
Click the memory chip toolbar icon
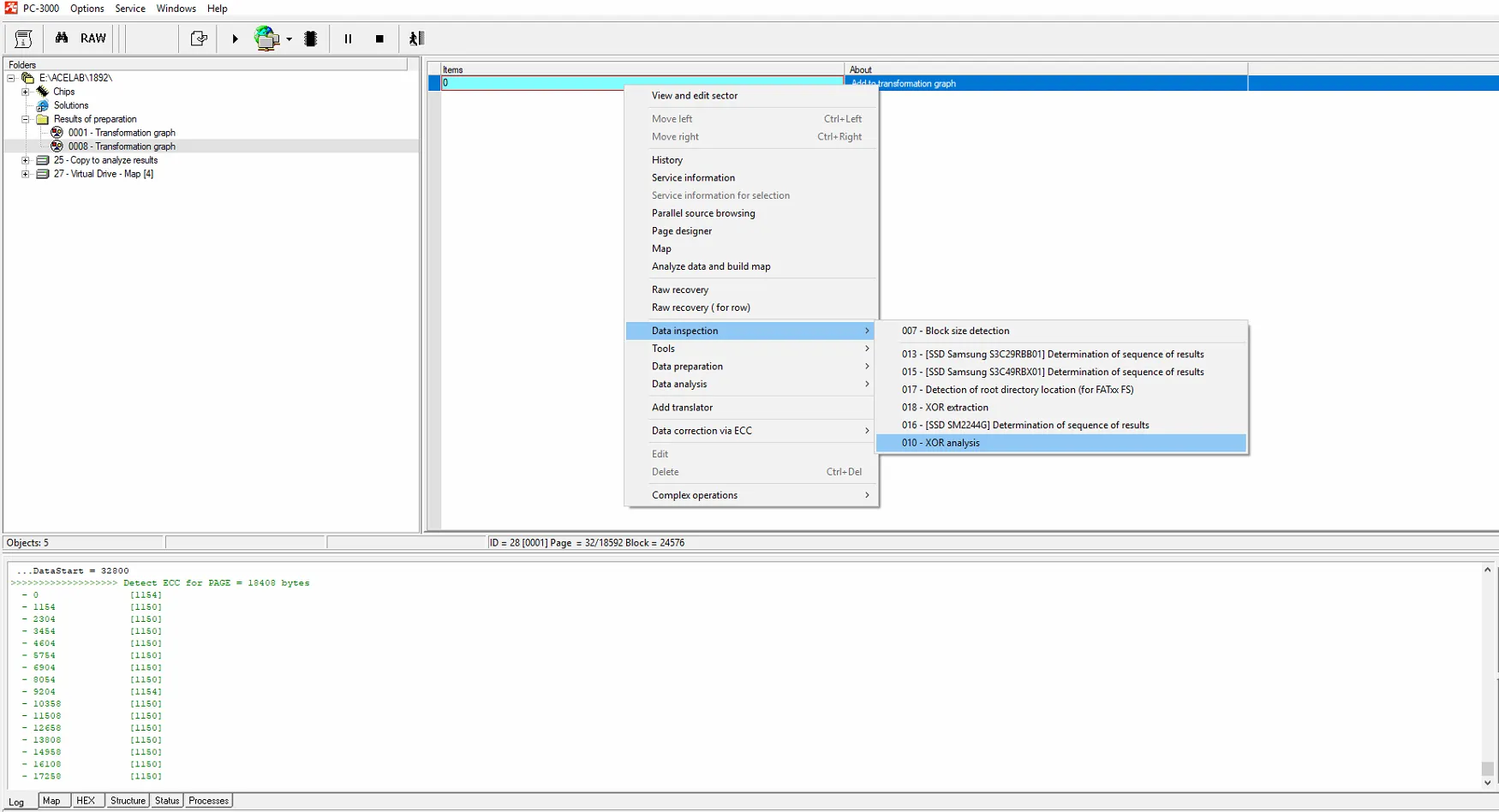click(311, 39)
